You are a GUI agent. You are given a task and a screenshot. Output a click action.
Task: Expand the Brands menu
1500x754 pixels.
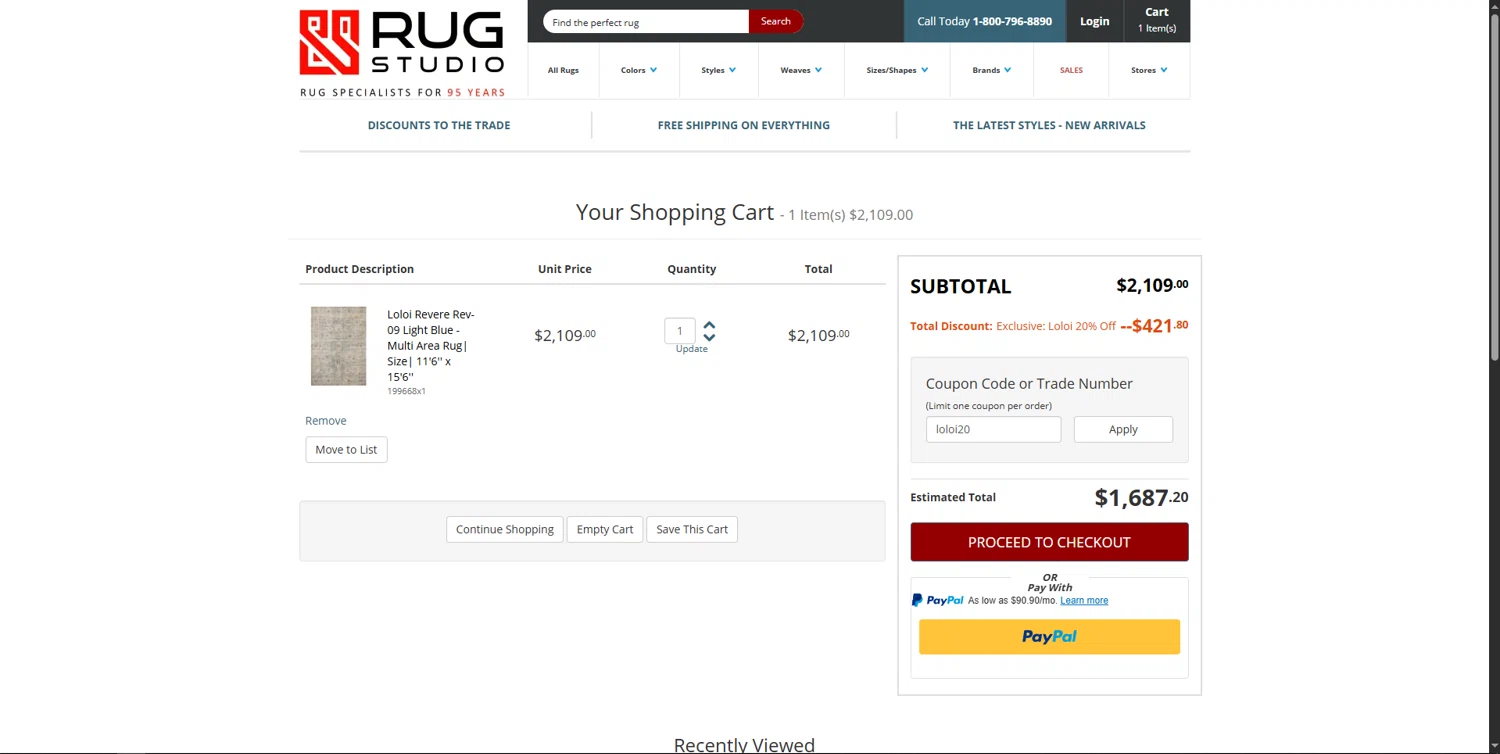point(991,70)
